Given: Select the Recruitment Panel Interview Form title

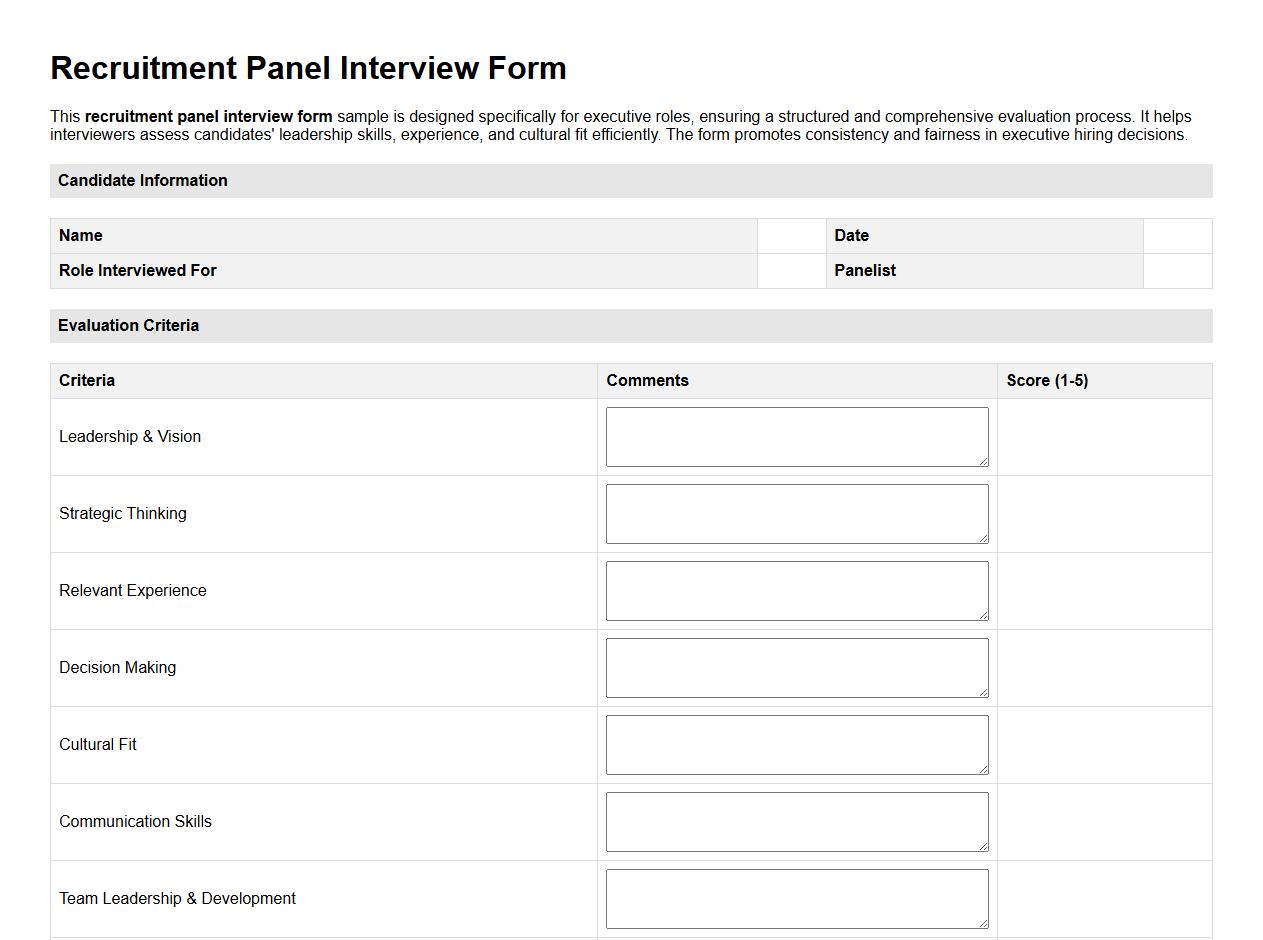Looking at the screenshot, I should [308, 68].
